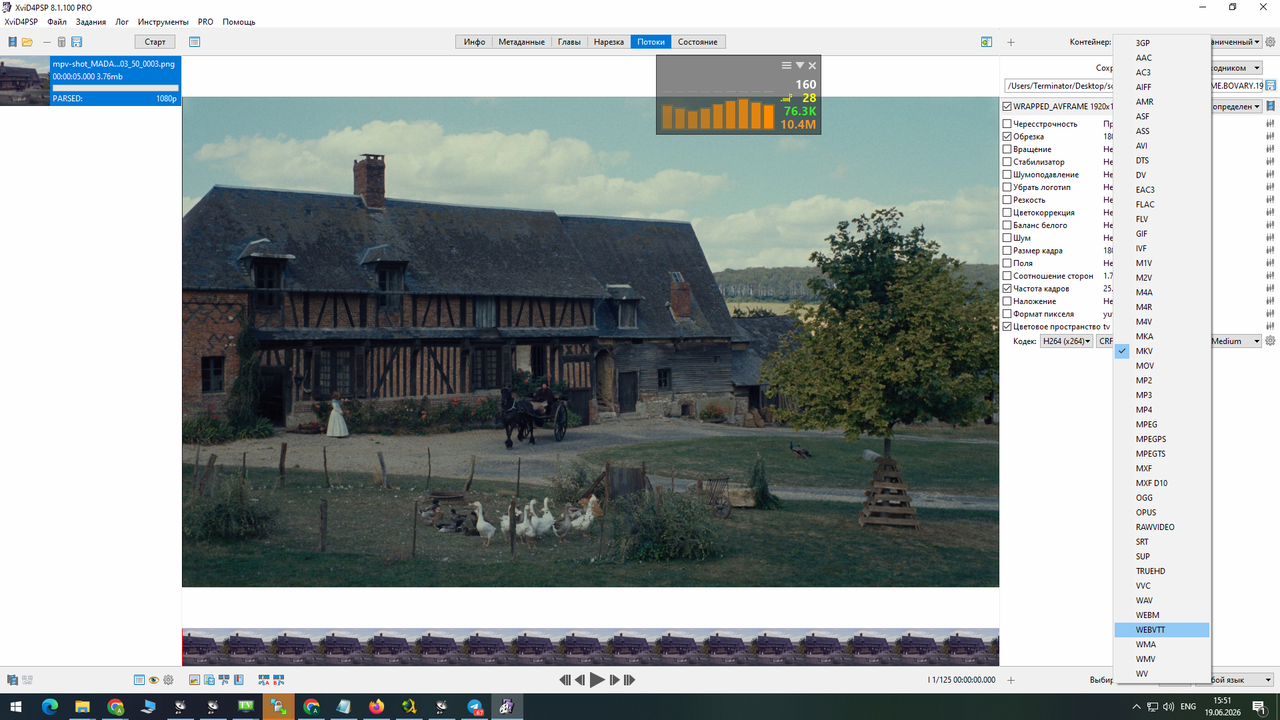Choose MKV in the container list
The width and height of the screenshot is (1280, 720).
coord(1162,351)
